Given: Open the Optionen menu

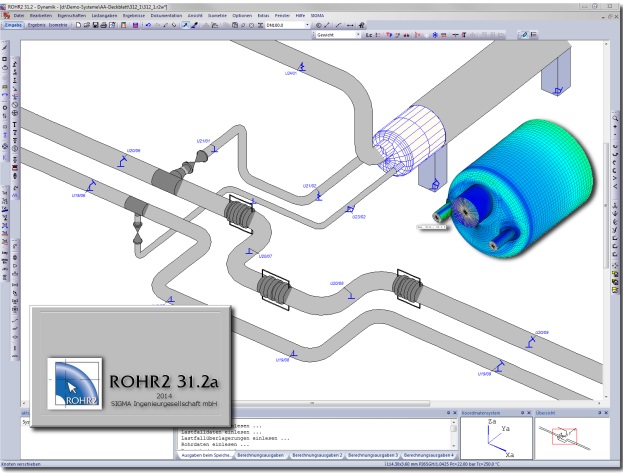Looking at the screenshot, I should [x=242, y=16].
